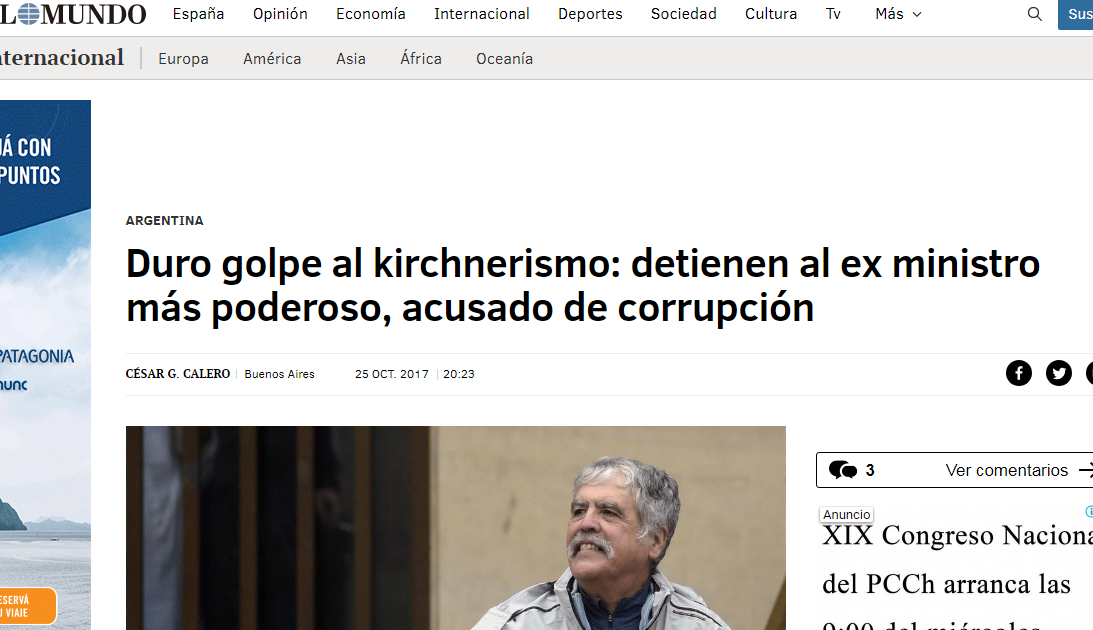Click the ad info icon
The width and height of the screenshot is (1093, 630).
[x=1090, y=512]
